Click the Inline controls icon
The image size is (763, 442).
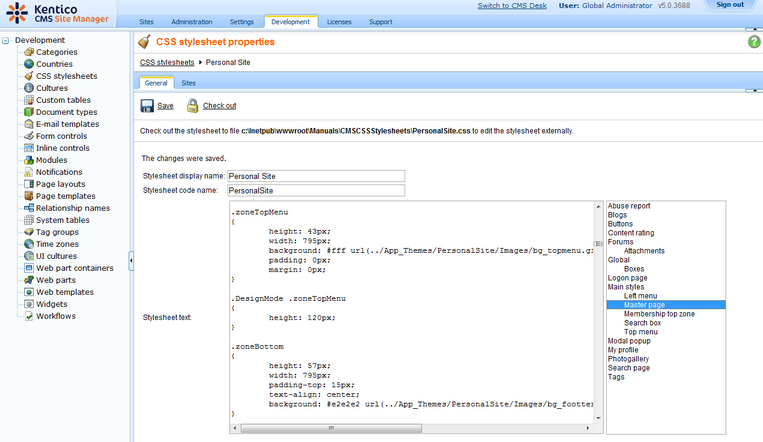(x=29, y=148)
